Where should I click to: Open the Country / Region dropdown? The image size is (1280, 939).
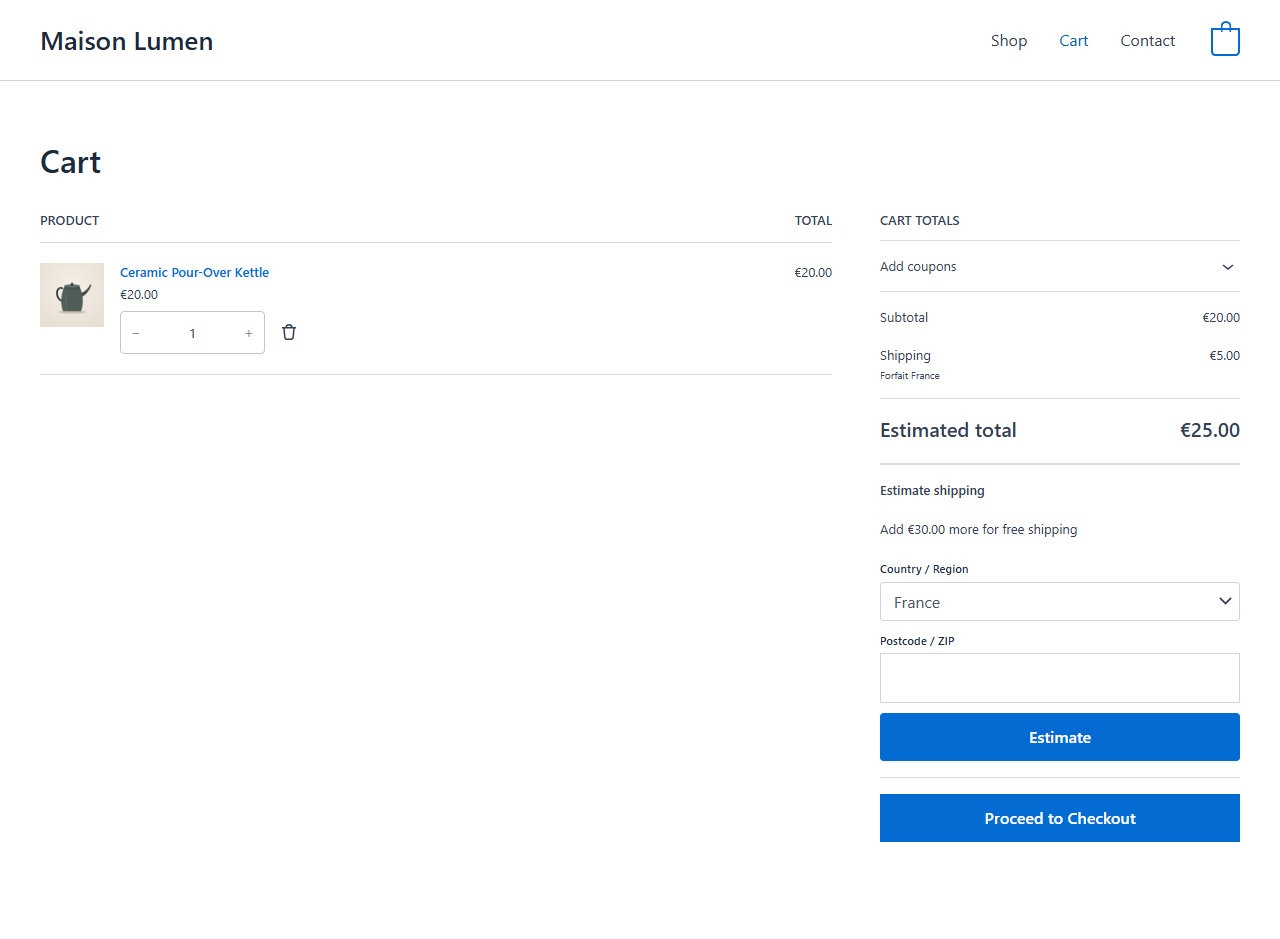pyautogui.click(x=1060, y=602)
